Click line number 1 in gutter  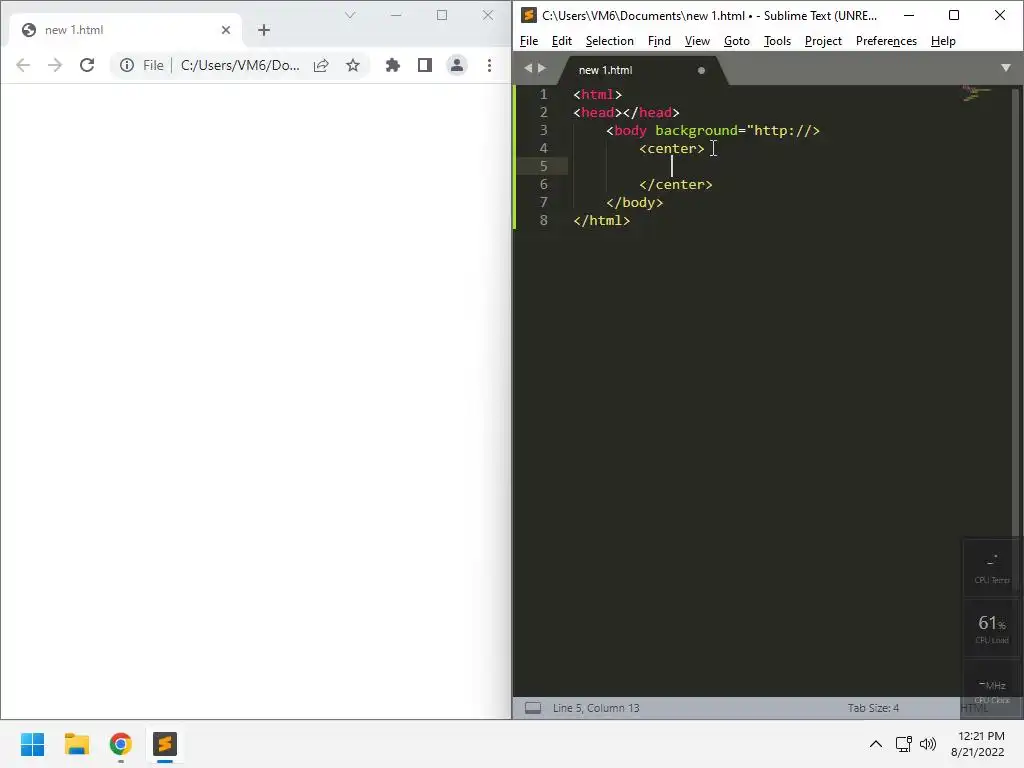pos(543,95)
